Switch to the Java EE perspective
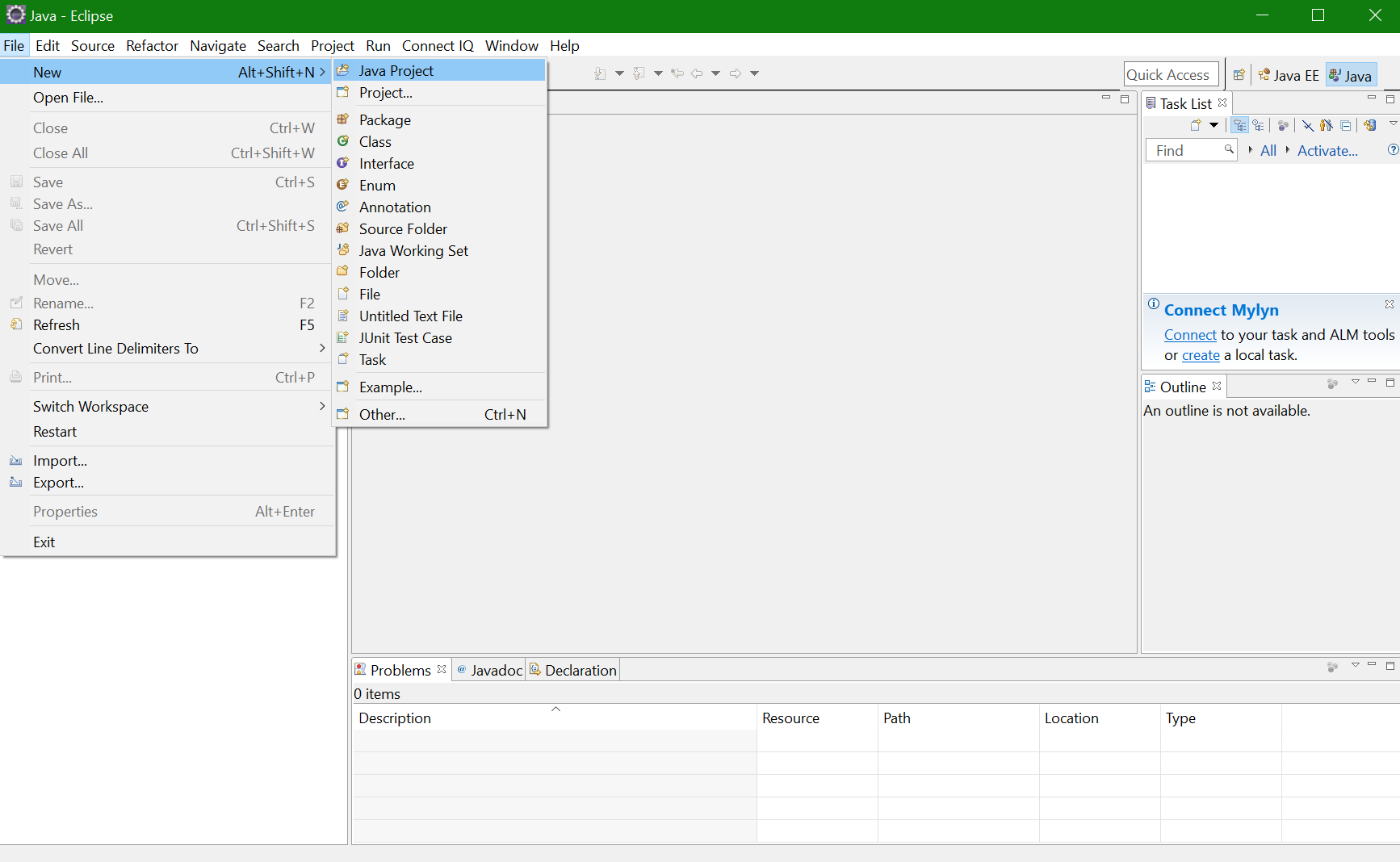Screen dimensions: 1400x862 coord(1288,75)
